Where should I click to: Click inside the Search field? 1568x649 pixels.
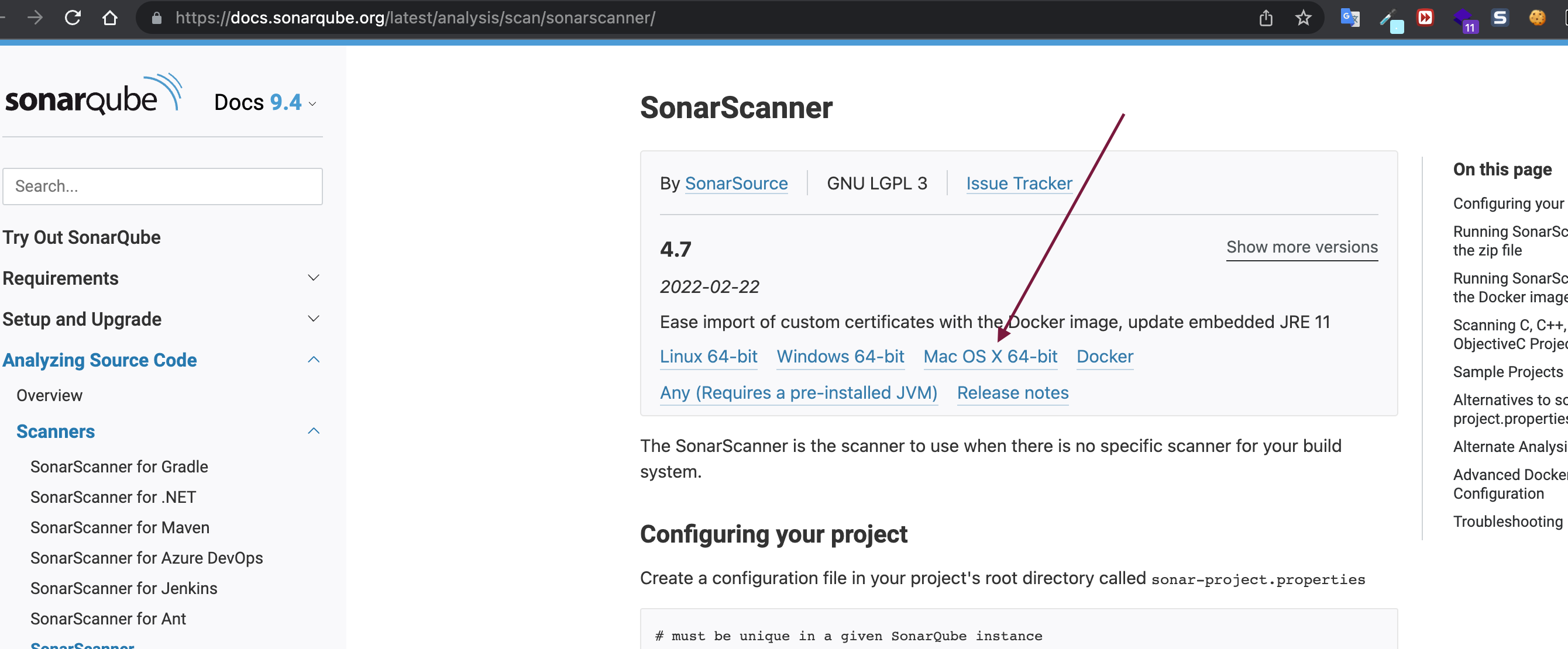[163, 186]
